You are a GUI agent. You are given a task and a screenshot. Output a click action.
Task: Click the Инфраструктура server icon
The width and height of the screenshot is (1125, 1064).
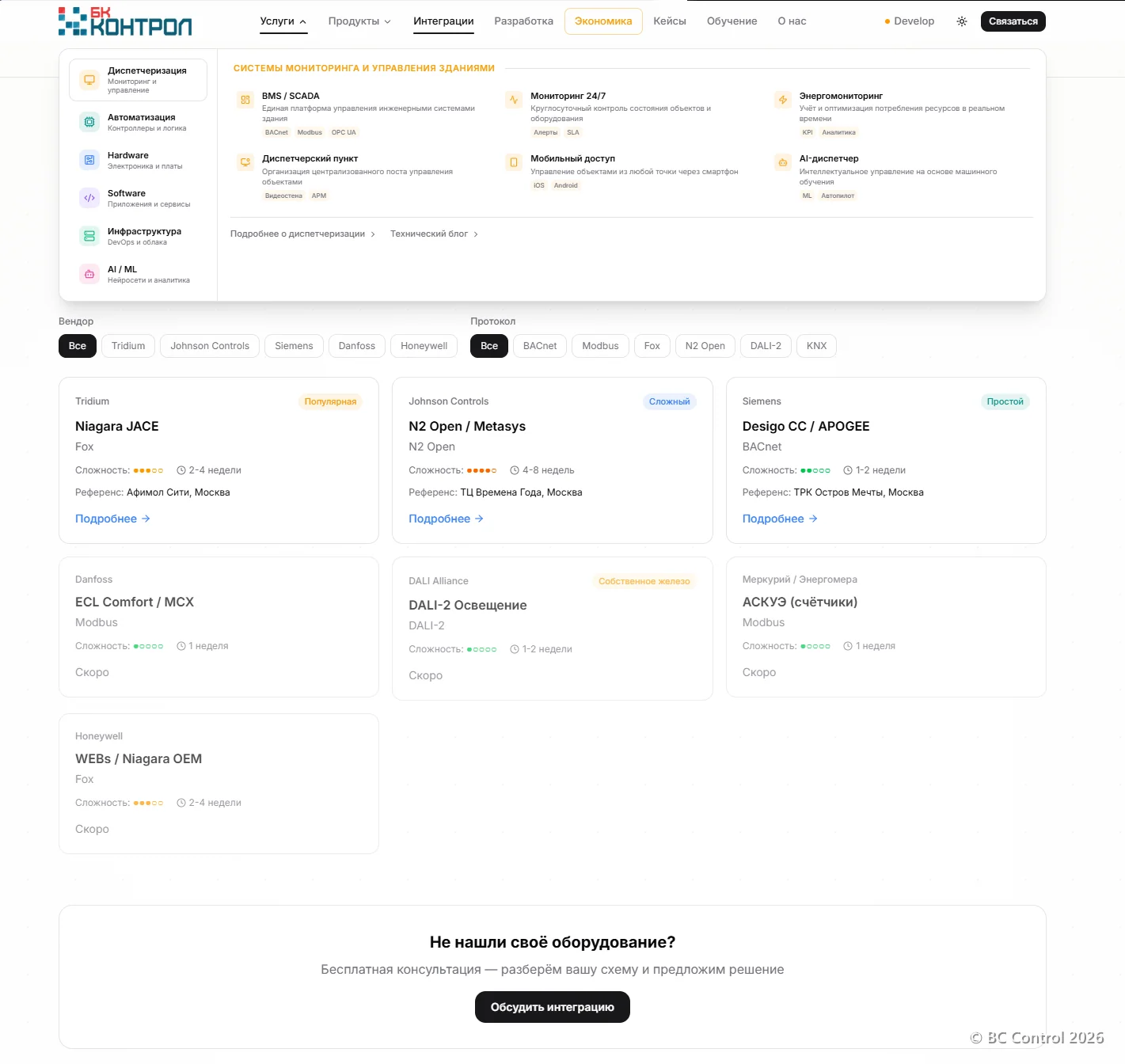click(89, 236)
